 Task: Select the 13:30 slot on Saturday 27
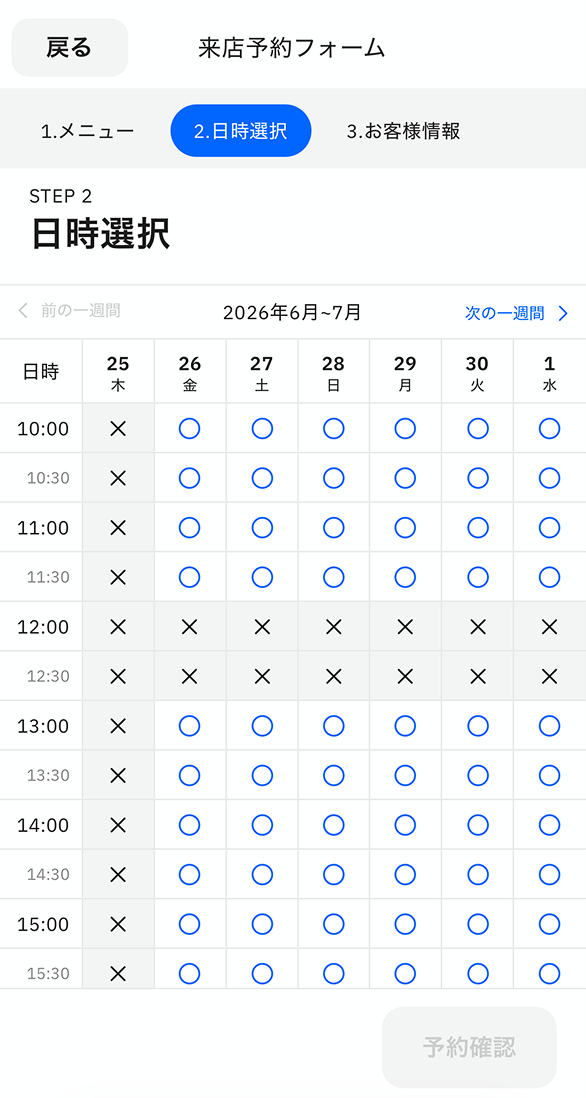tap(262, 775)
